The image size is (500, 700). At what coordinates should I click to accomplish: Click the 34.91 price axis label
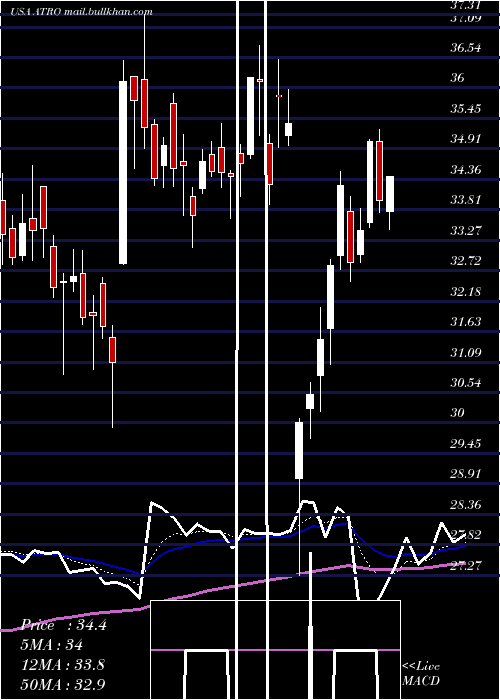[x=466, y=139]
